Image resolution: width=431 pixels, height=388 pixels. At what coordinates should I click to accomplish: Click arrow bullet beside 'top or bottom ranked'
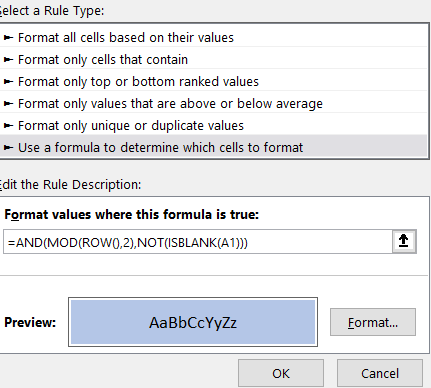[8, 82]
